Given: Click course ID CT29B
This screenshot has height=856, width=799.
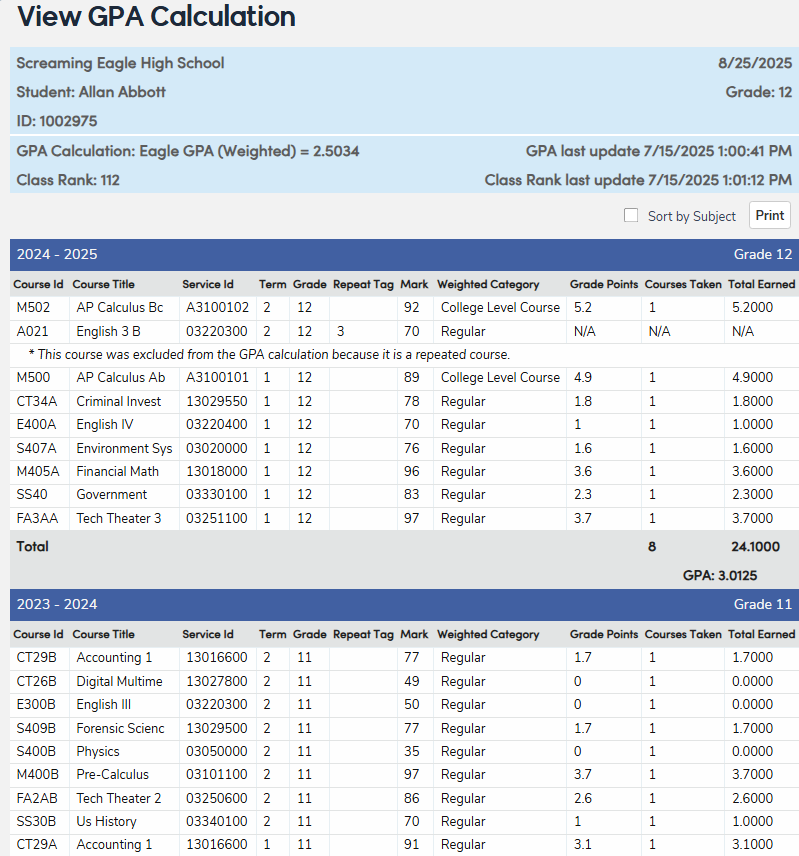Looking at the screenshot, I should (37, 657).
